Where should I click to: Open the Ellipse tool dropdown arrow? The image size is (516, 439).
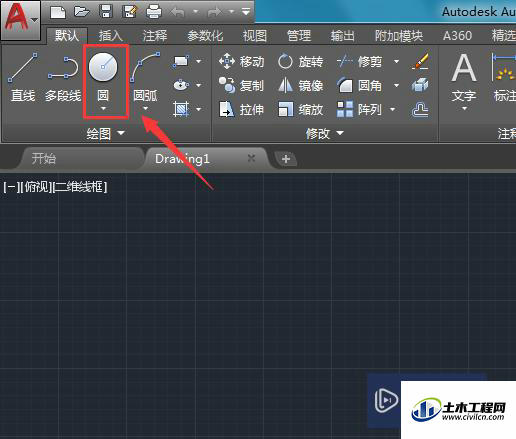199,85
